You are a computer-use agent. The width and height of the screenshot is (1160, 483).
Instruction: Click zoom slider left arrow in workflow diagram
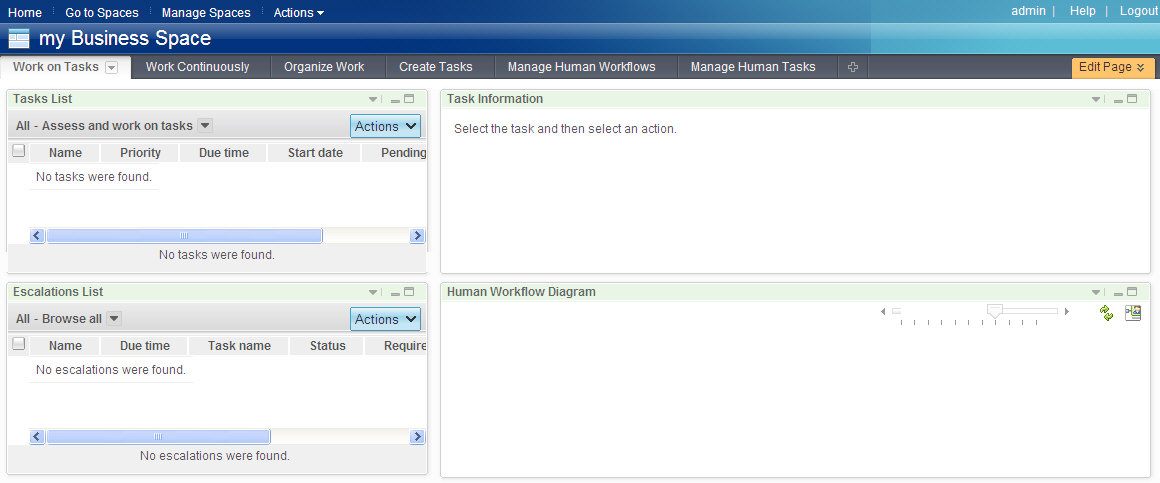point(883,312)
